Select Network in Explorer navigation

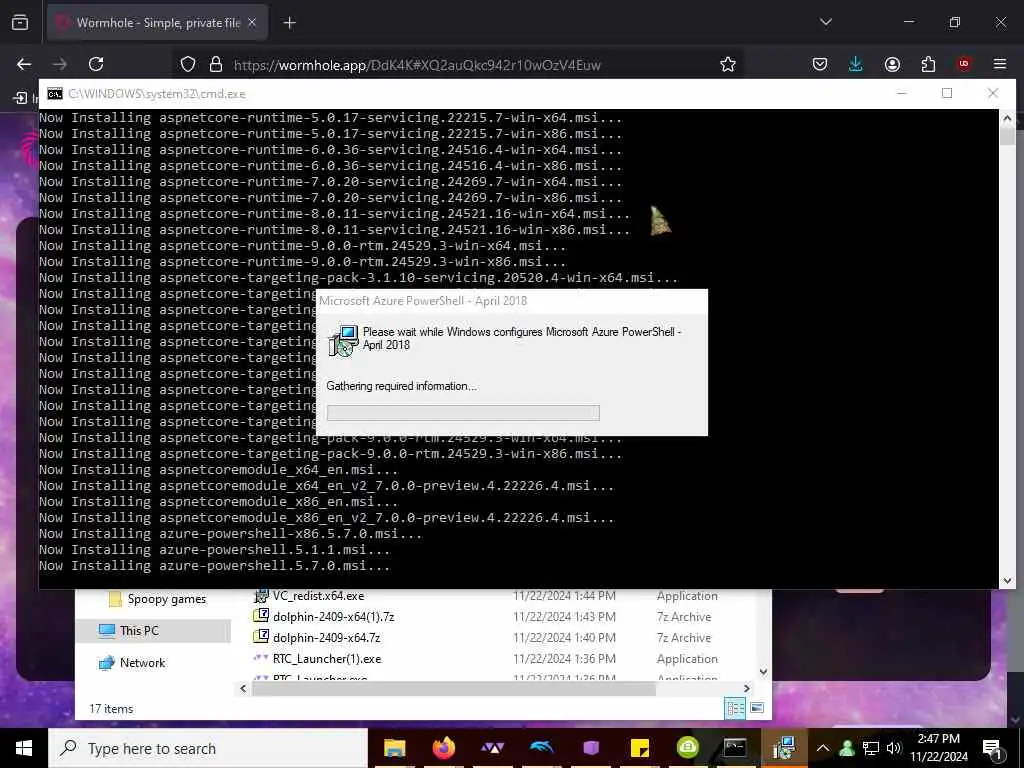[x=142, y=663]
